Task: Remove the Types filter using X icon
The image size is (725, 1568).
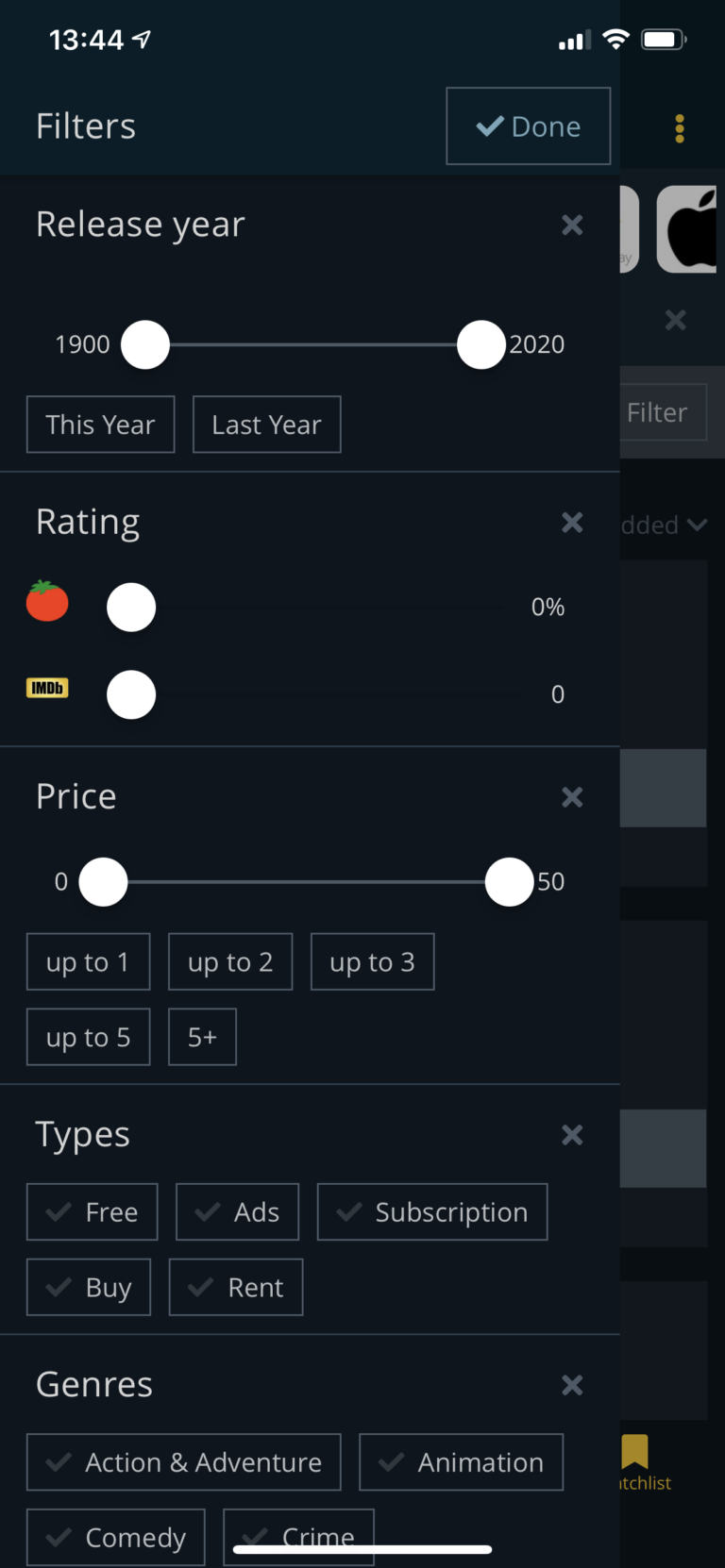Action: tap(572, 1135)
